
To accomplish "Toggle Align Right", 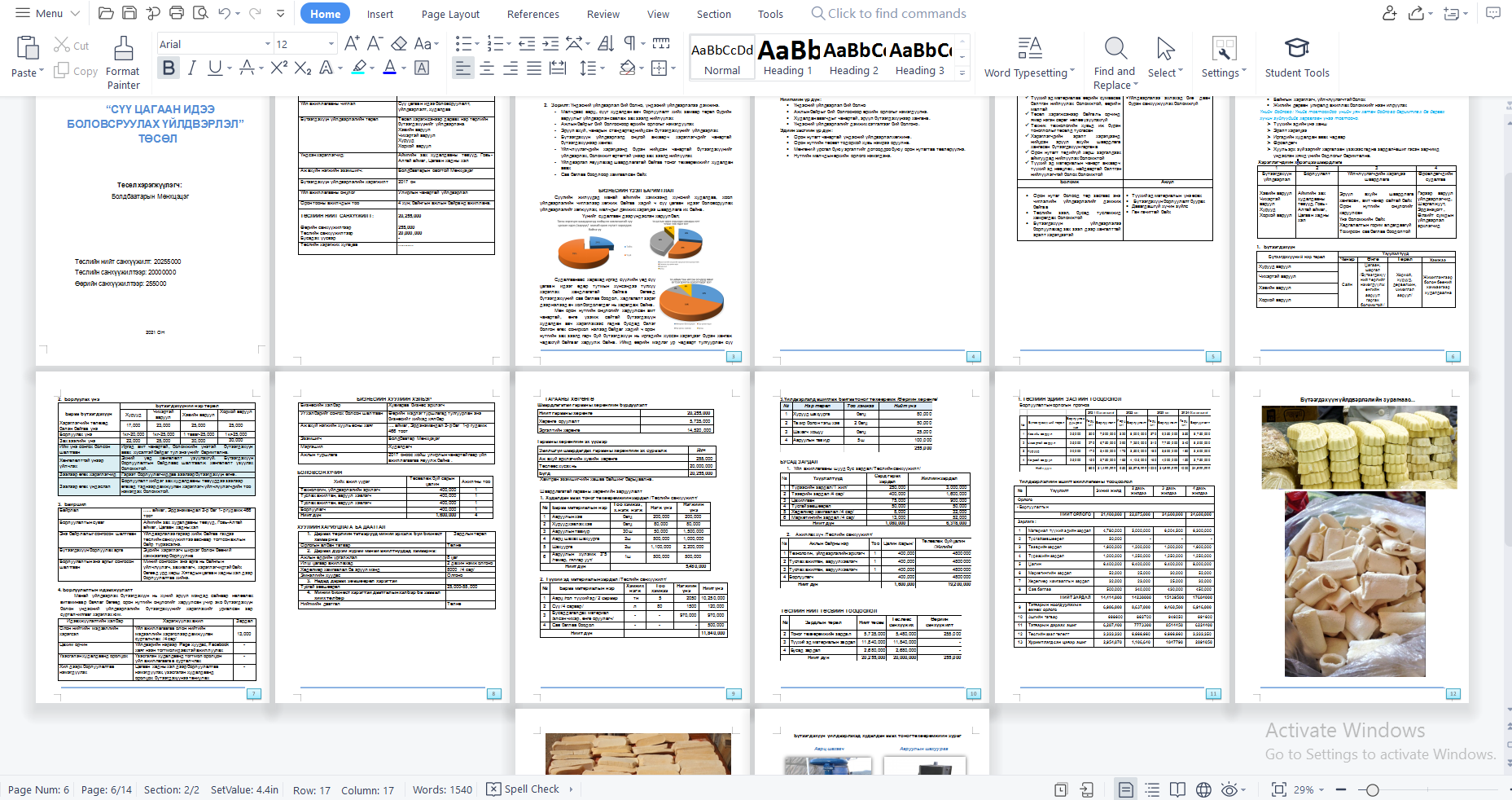I will (511, 68).
